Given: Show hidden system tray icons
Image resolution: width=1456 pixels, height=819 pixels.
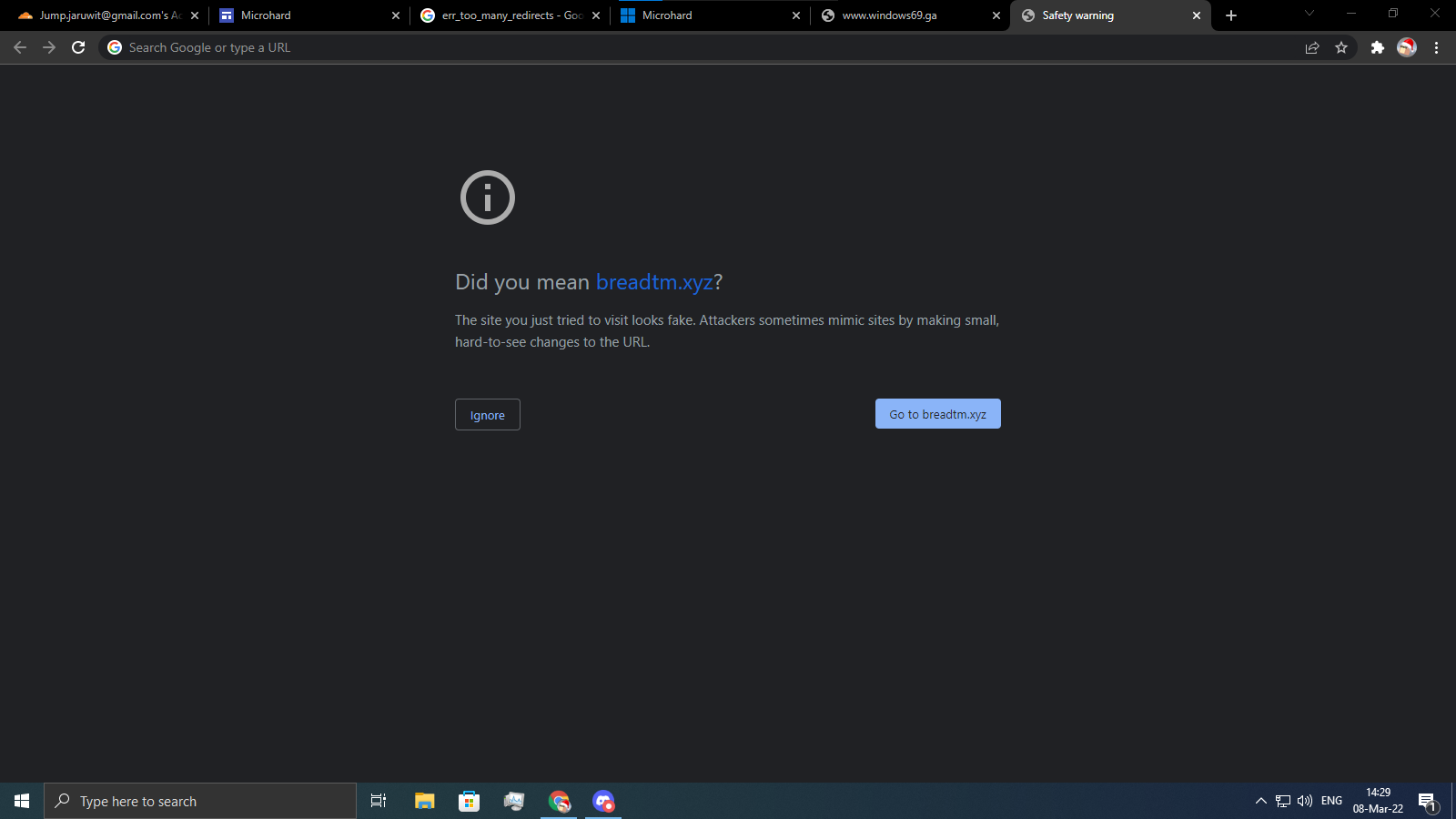Looking at the screenshot, I should point(1260,801).
